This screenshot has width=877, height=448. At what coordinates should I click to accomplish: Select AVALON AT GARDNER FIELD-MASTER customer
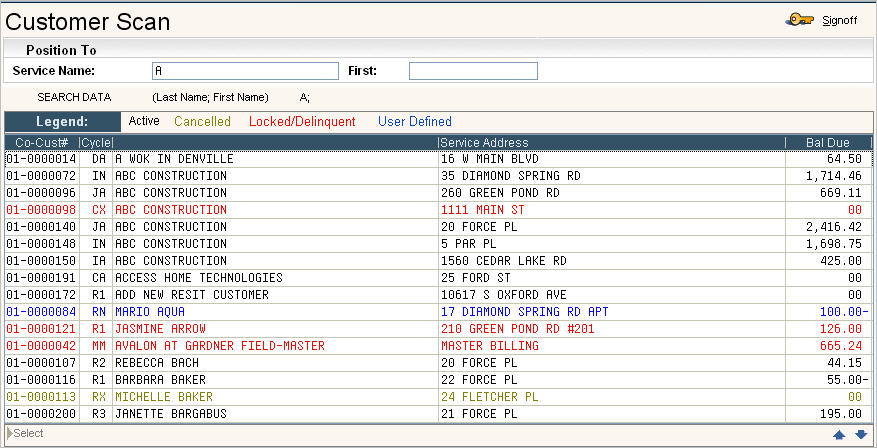coord(220,346)
